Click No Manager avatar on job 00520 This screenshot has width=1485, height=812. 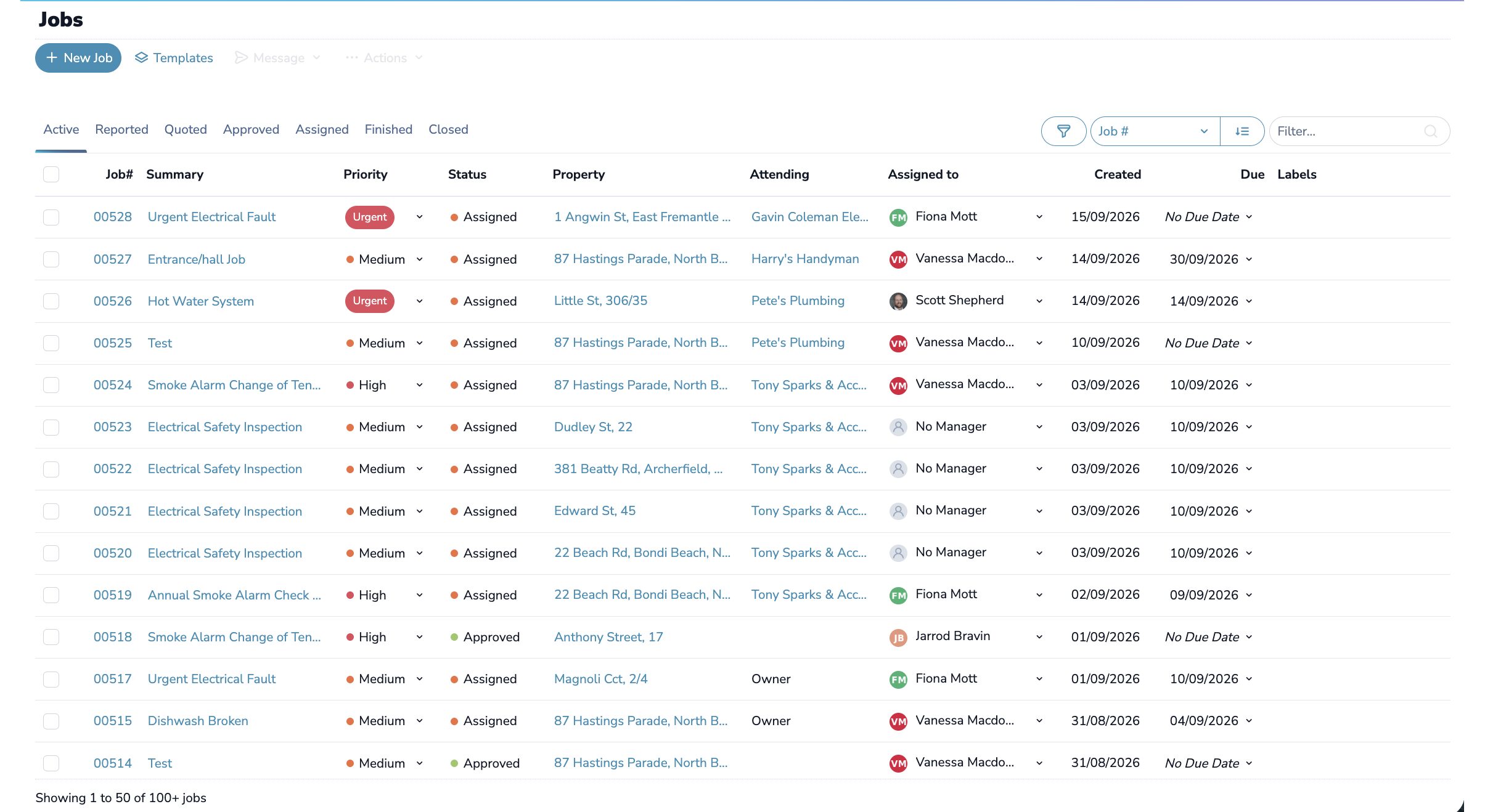898,553
